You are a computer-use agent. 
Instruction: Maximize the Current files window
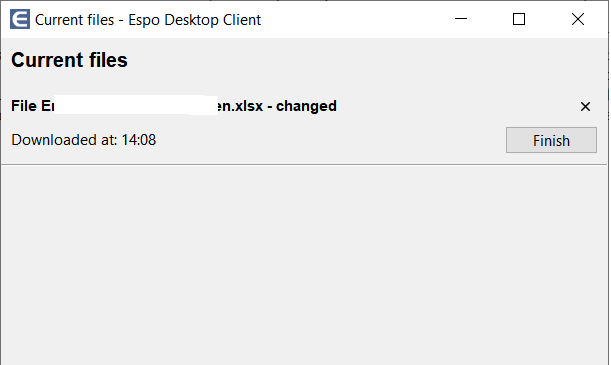tap(519, 19)
